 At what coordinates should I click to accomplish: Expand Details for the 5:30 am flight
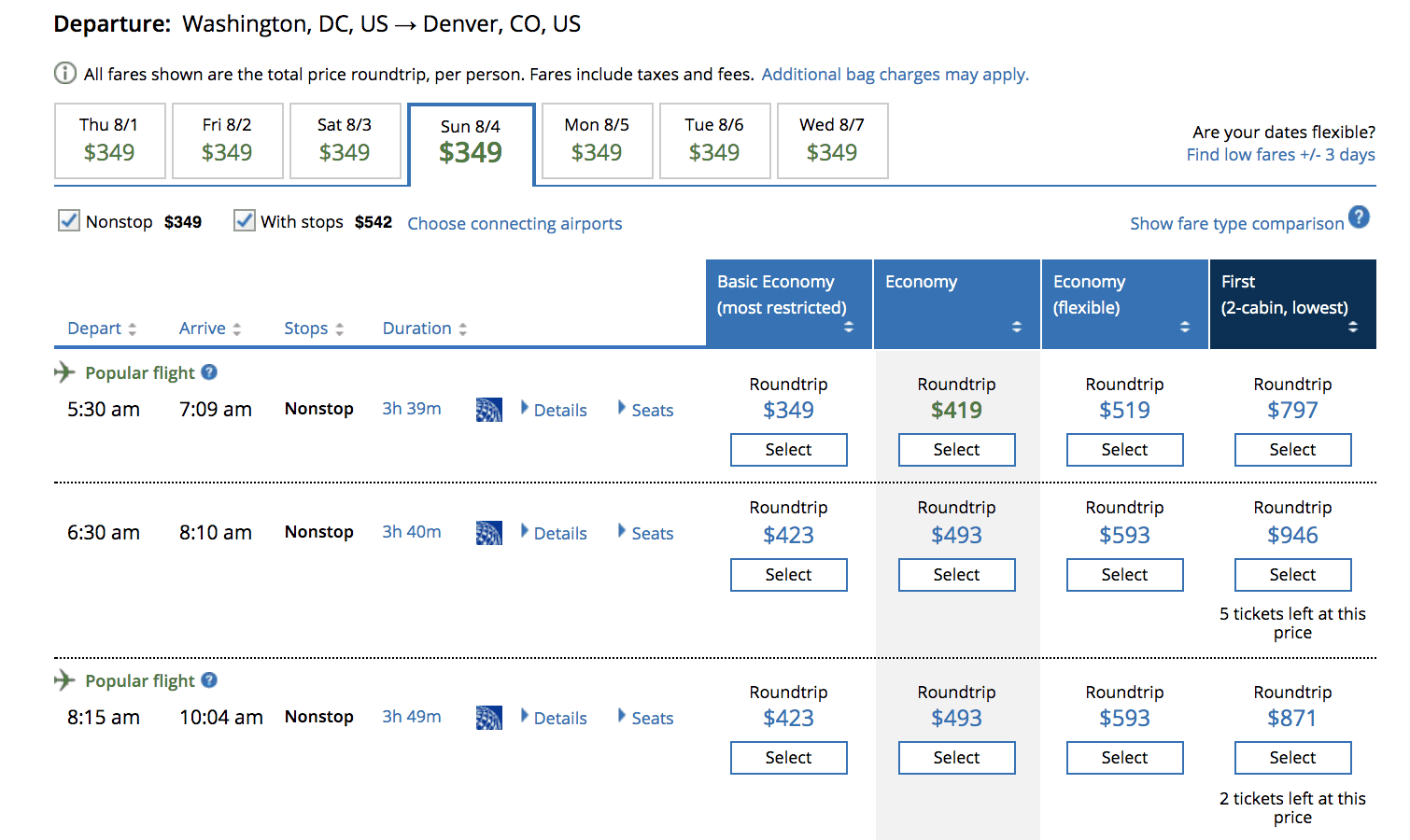click(x=554, y=410)
